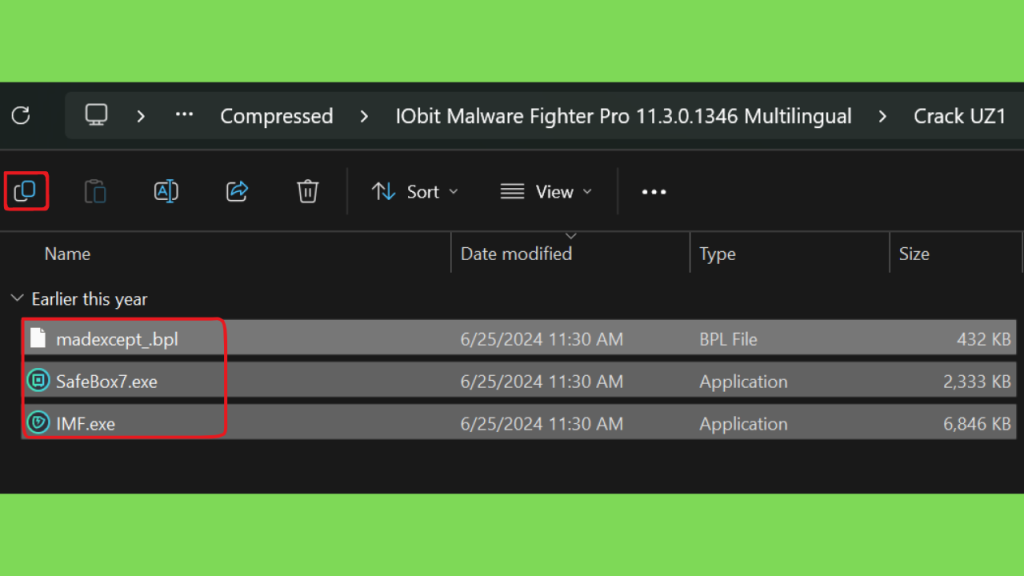Open the View dropdown menu
Viewport: 1024px width, 576px height.
[547, 191]
